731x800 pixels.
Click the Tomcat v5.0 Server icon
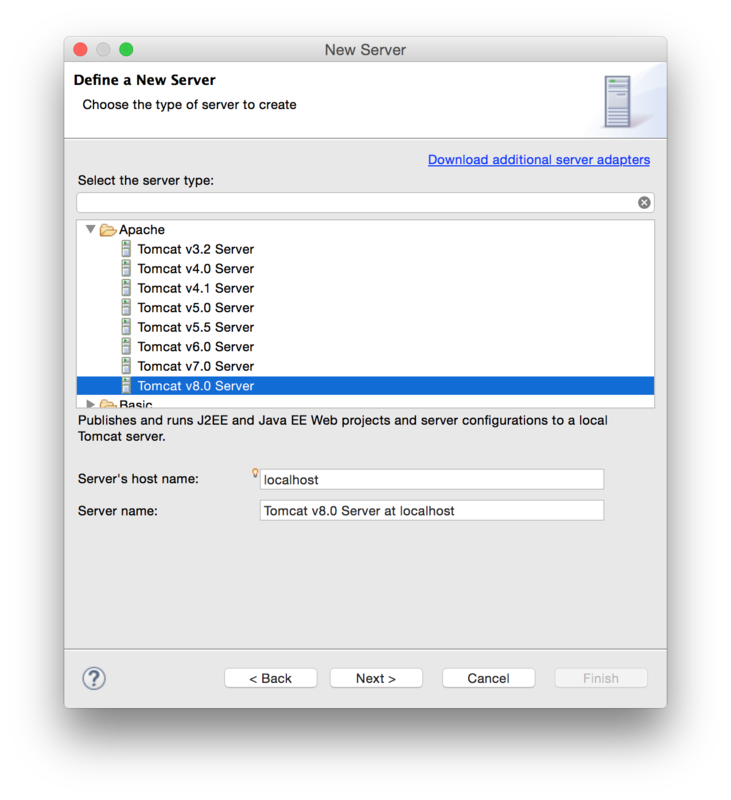pyautogui.click(x=126, y=307)
